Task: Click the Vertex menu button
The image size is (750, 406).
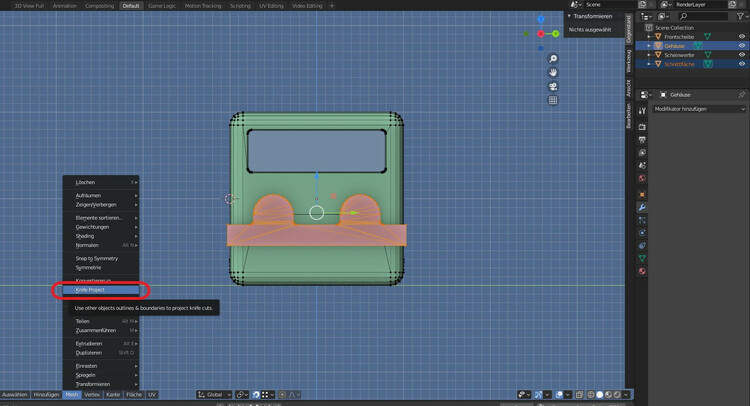Action: [x=92, y=395]
